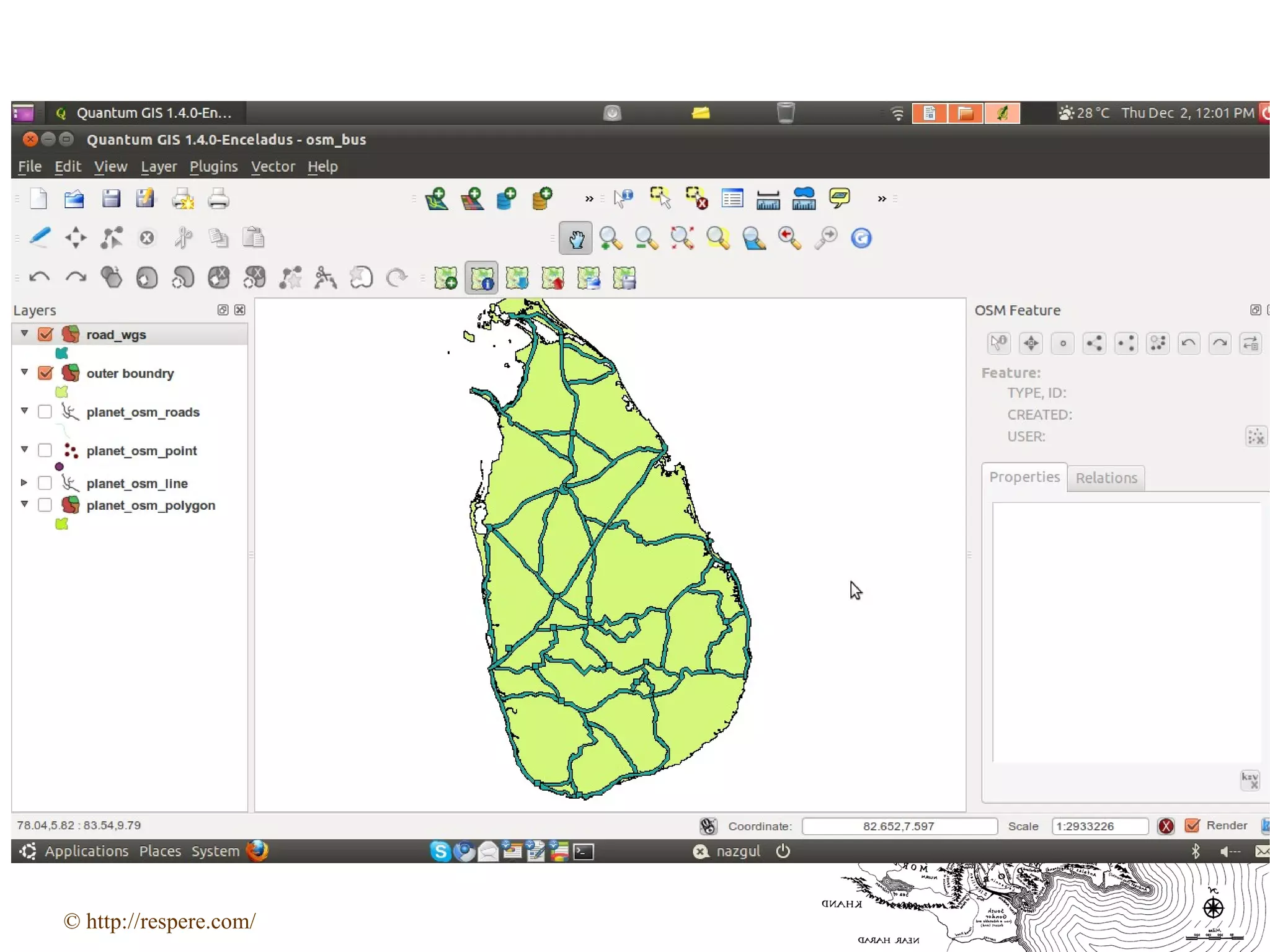
Task: Open the attribute table icon
Action: [732, 199]
